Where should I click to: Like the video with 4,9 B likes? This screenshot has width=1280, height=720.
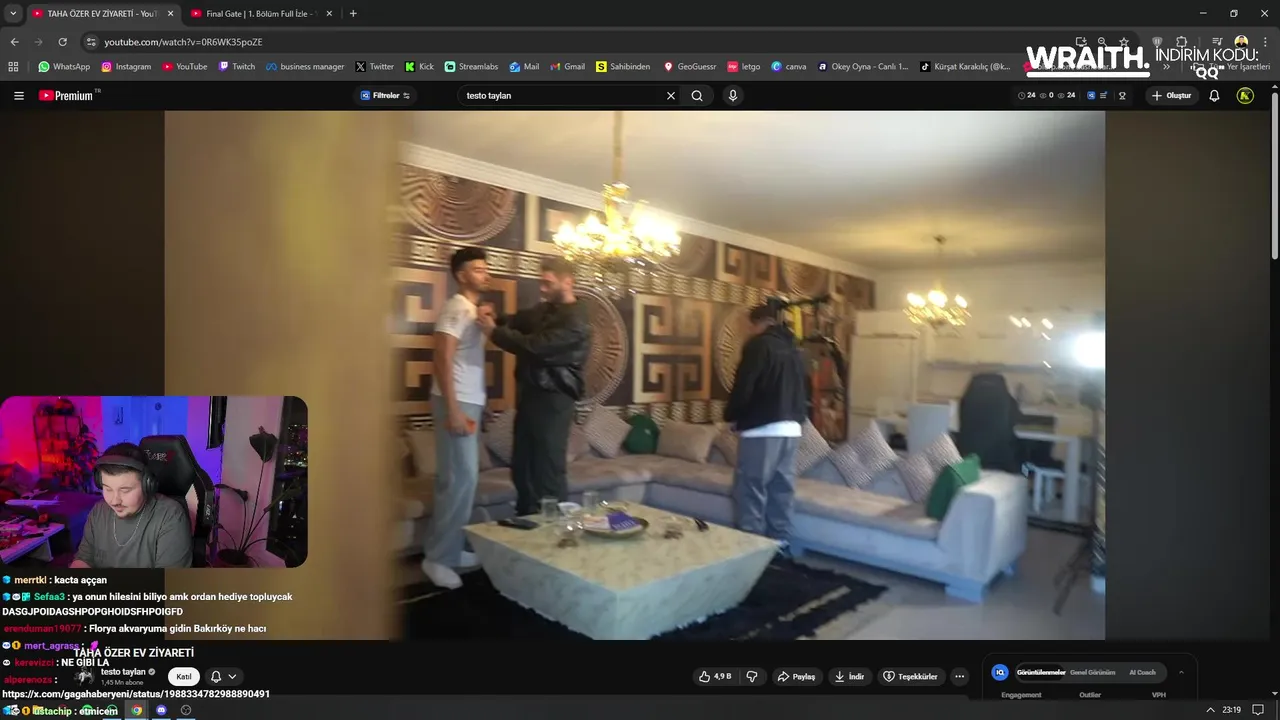[x=717, y=677]
